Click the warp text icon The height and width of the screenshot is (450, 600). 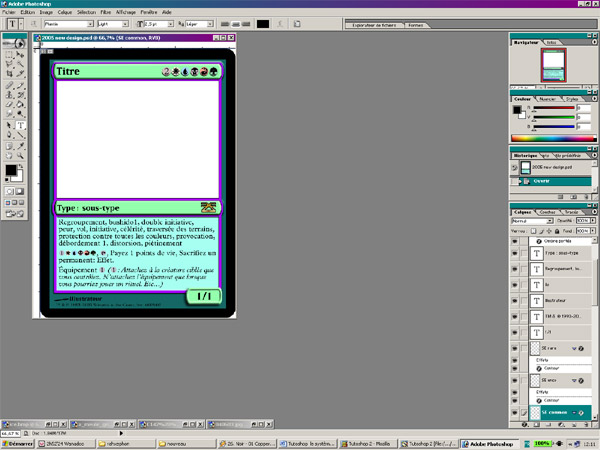pos(280,24)
